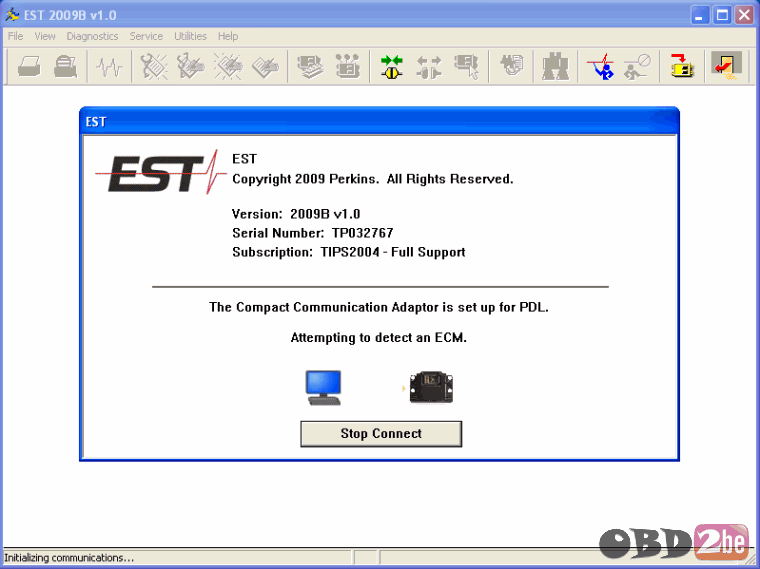This screenshot has height=569, width=760.
Task: Open the File menu
Action: coord(16,36)
